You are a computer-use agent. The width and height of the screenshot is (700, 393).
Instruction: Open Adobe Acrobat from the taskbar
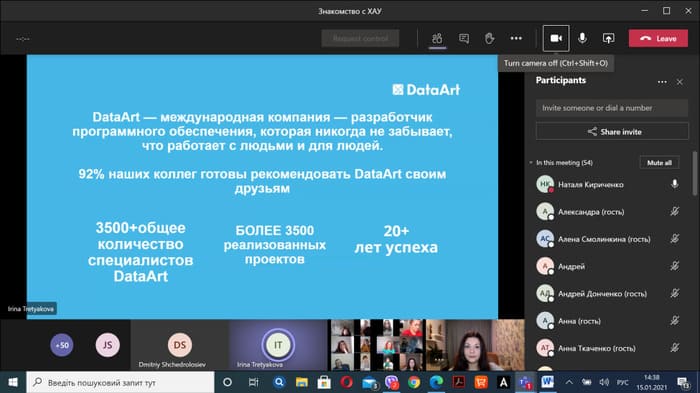point(459,382)
